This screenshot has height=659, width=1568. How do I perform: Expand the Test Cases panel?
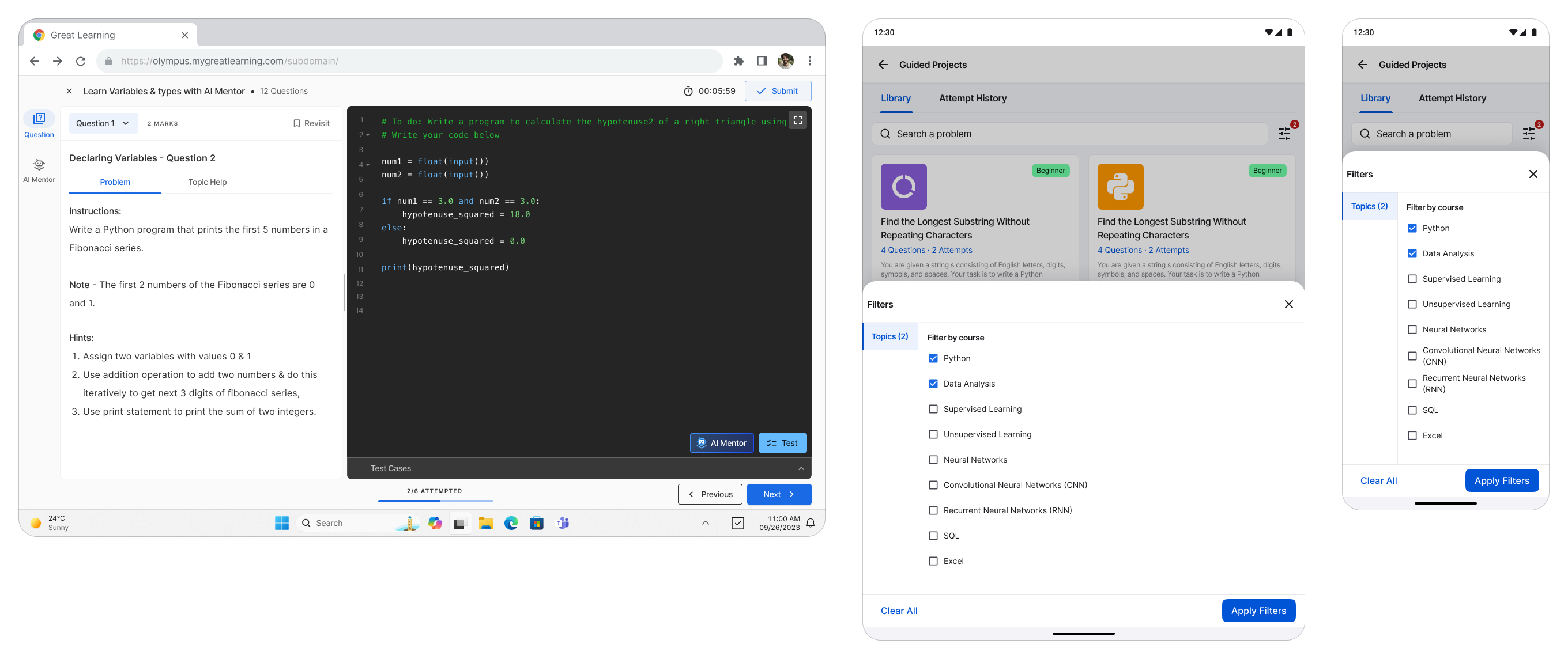(x=801, y=468)
